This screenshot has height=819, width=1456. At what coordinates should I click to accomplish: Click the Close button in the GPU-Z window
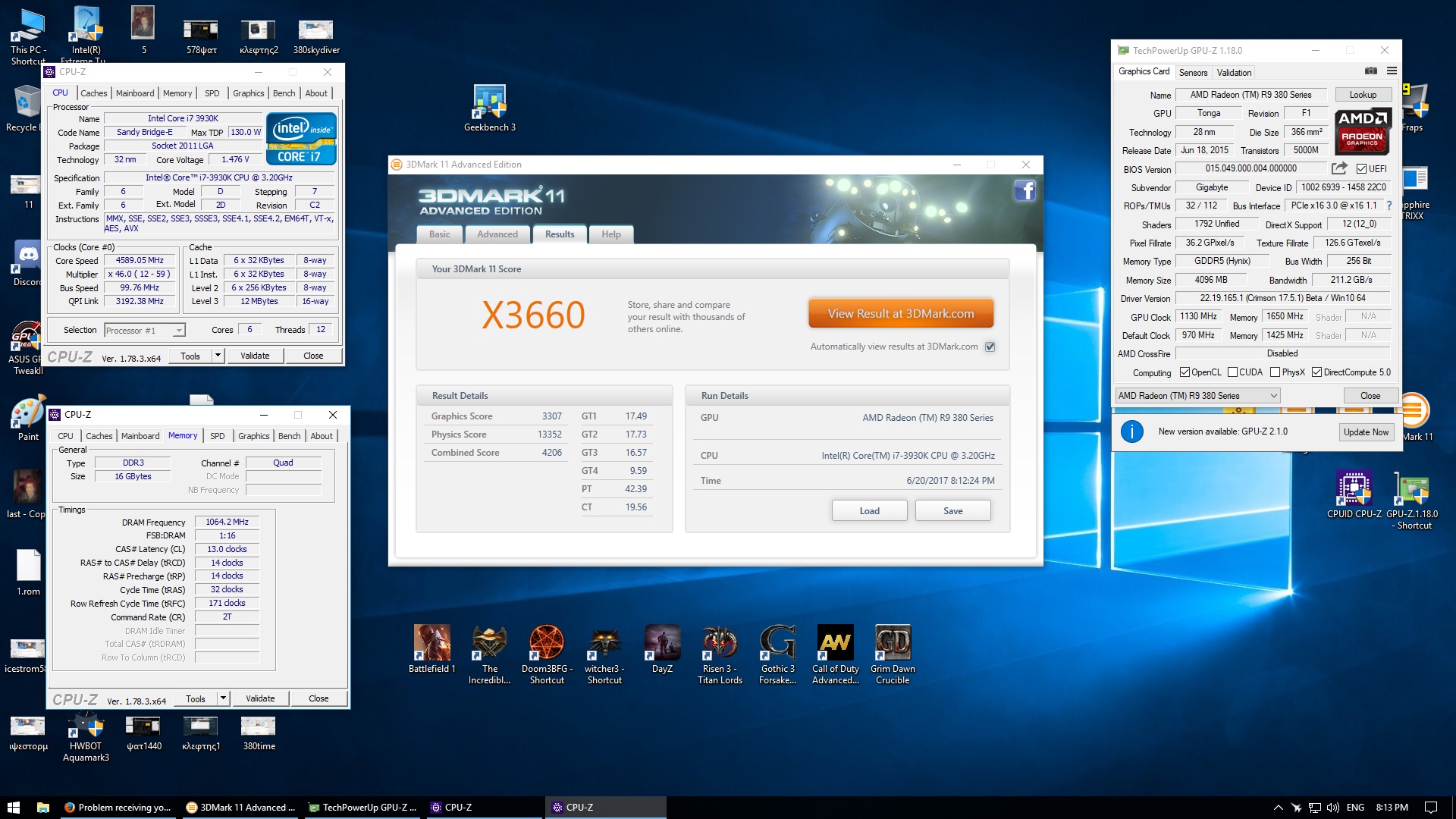pos(1370,396)
